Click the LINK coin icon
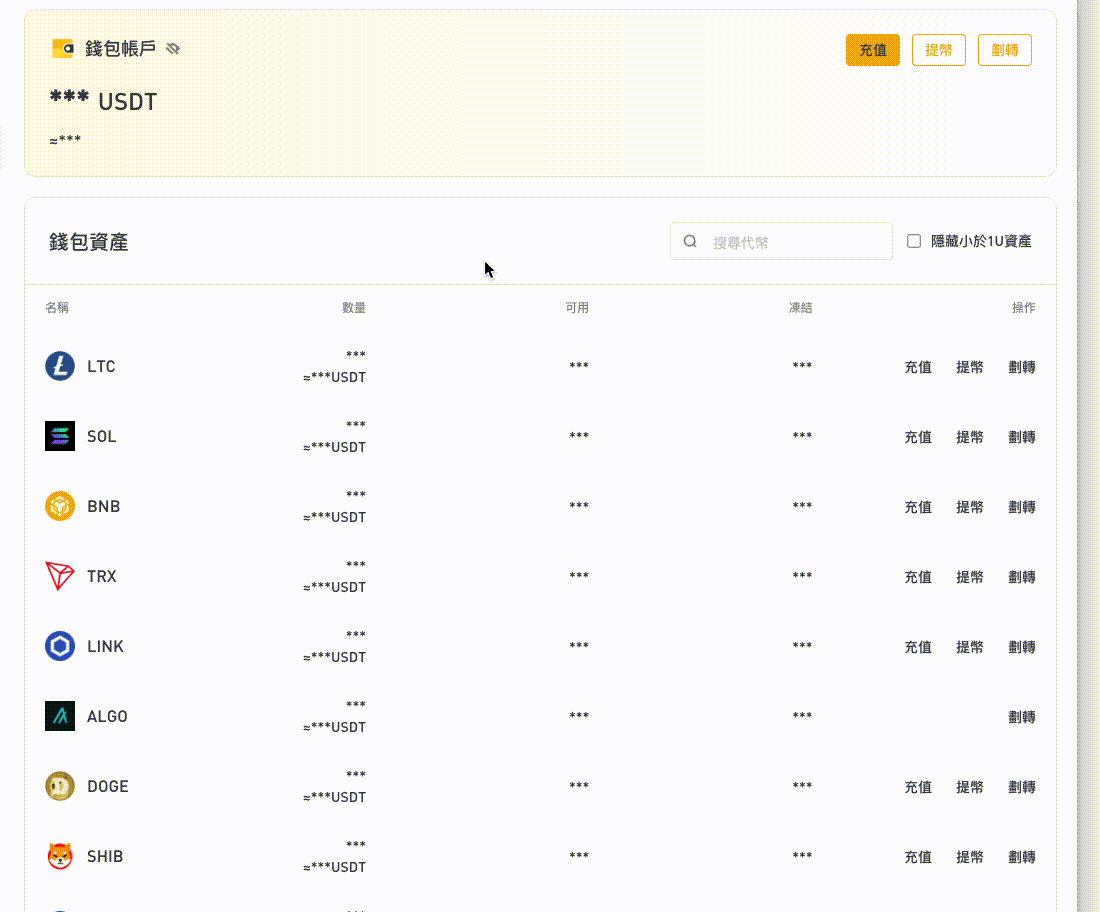Screen dimensions: 1100x912 pos(60,646)
